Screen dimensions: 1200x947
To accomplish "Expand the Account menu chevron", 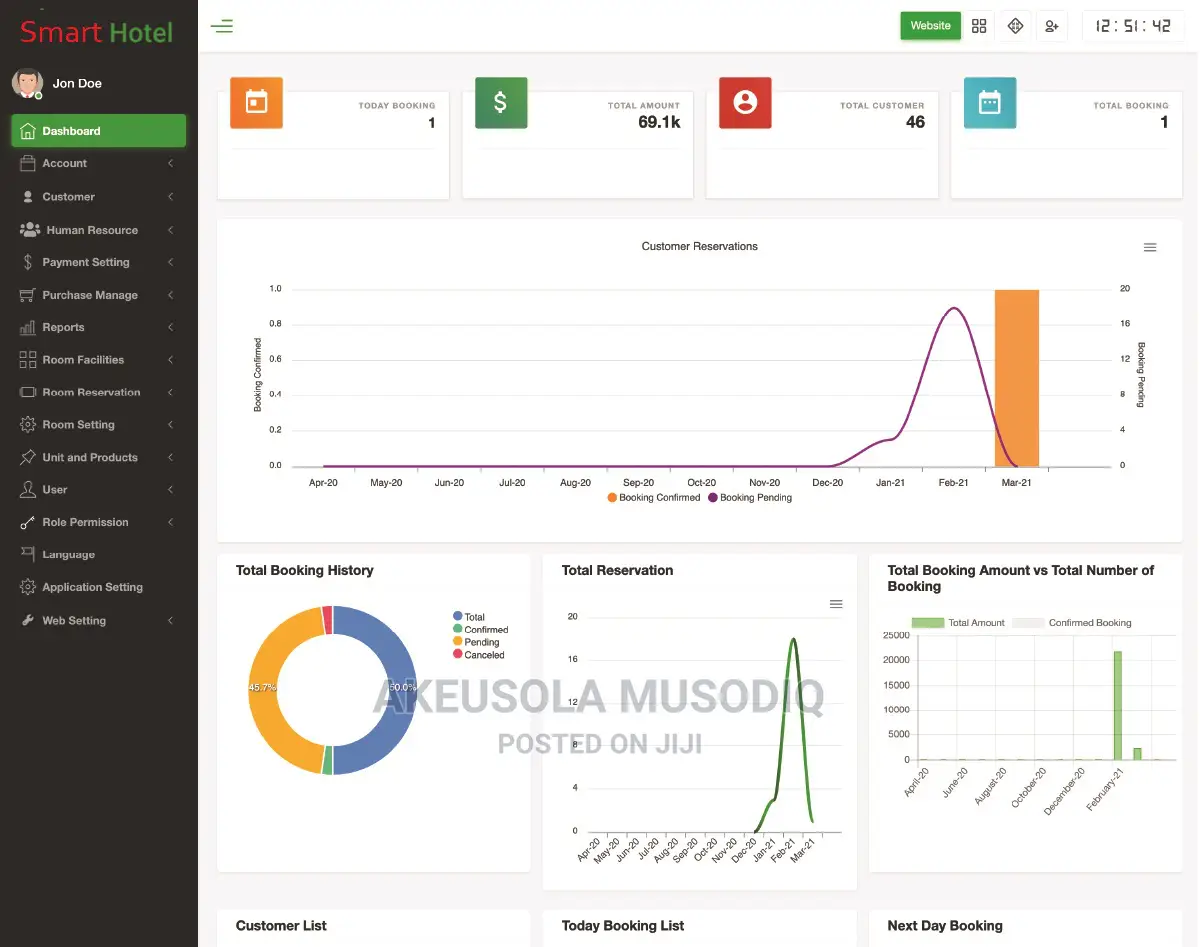I will 171,163.
